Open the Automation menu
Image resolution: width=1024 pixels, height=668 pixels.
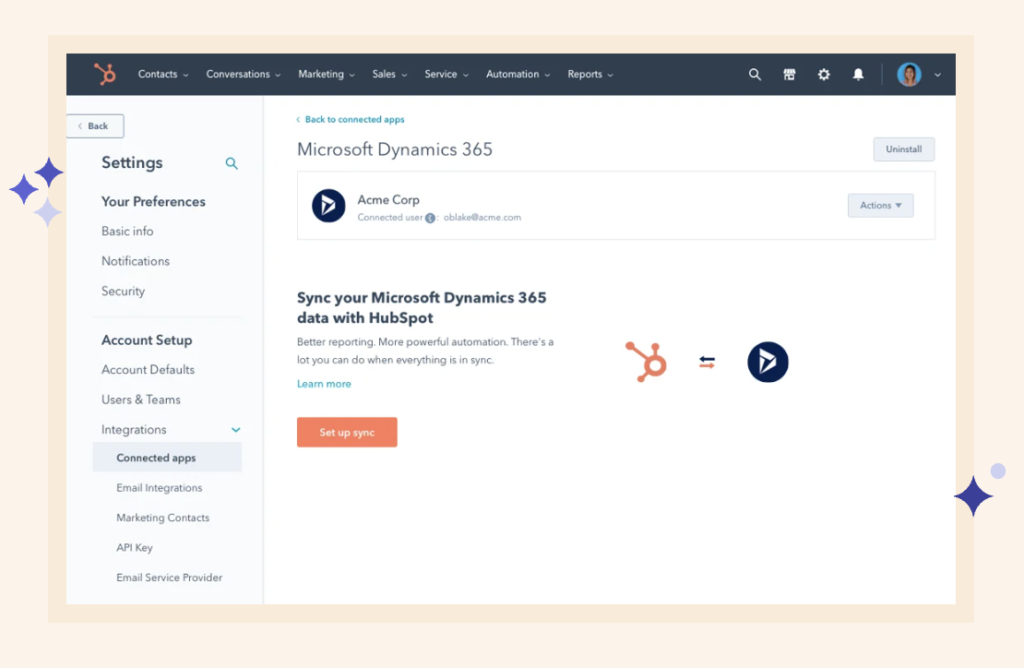coord(518,74)
